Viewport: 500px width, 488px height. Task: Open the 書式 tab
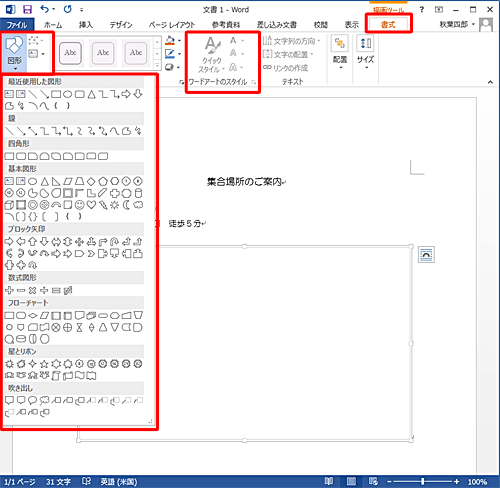click(388, 24)
